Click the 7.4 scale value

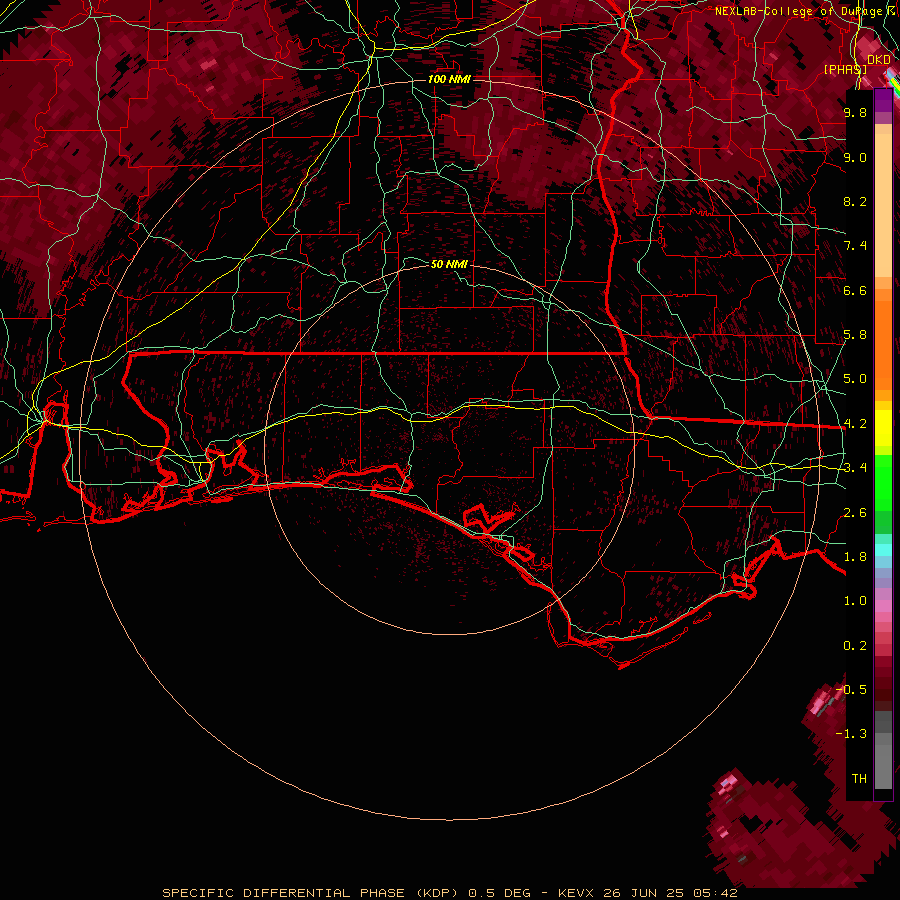(855, 246)
